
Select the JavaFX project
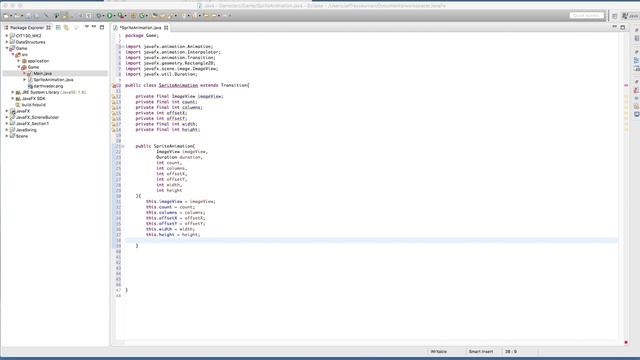tap(22, 111)
